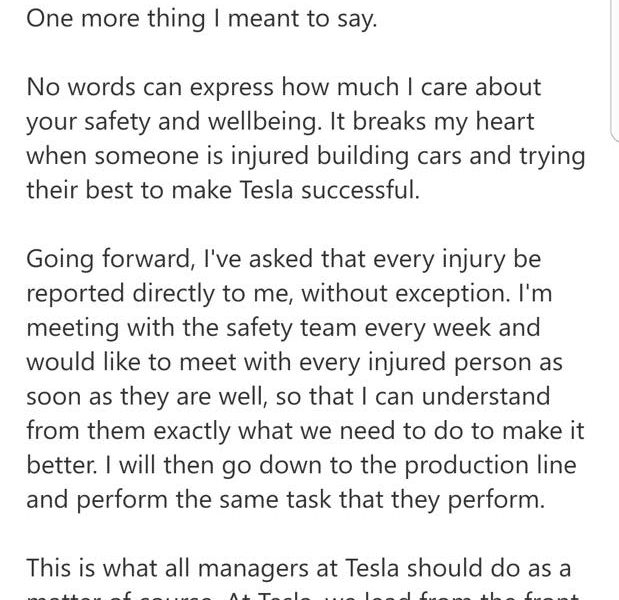Click the phrase 'without exception.'
Image resolution: width=619 pixels, height=600 pixels.
[x=406, y=294]
